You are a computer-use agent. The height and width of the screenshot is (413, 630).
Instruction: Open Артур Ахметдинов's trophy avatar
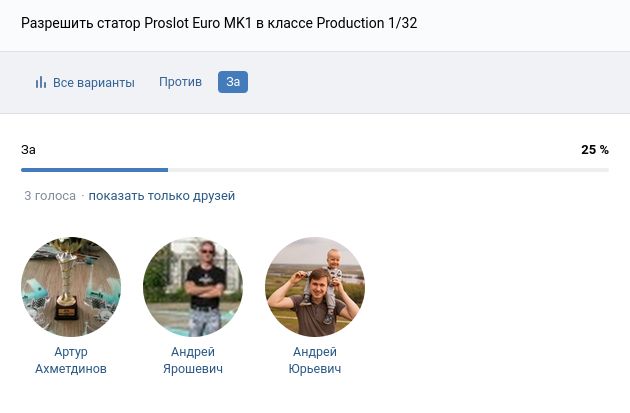coord(71,287)
